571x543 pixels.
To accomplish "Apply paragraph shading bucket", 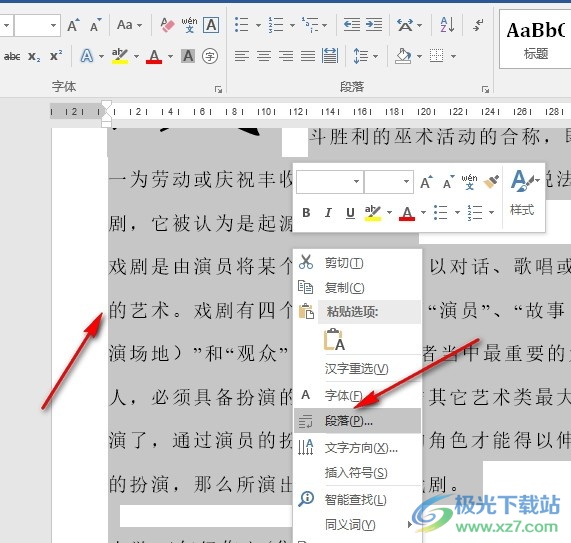I will (403, 56).
